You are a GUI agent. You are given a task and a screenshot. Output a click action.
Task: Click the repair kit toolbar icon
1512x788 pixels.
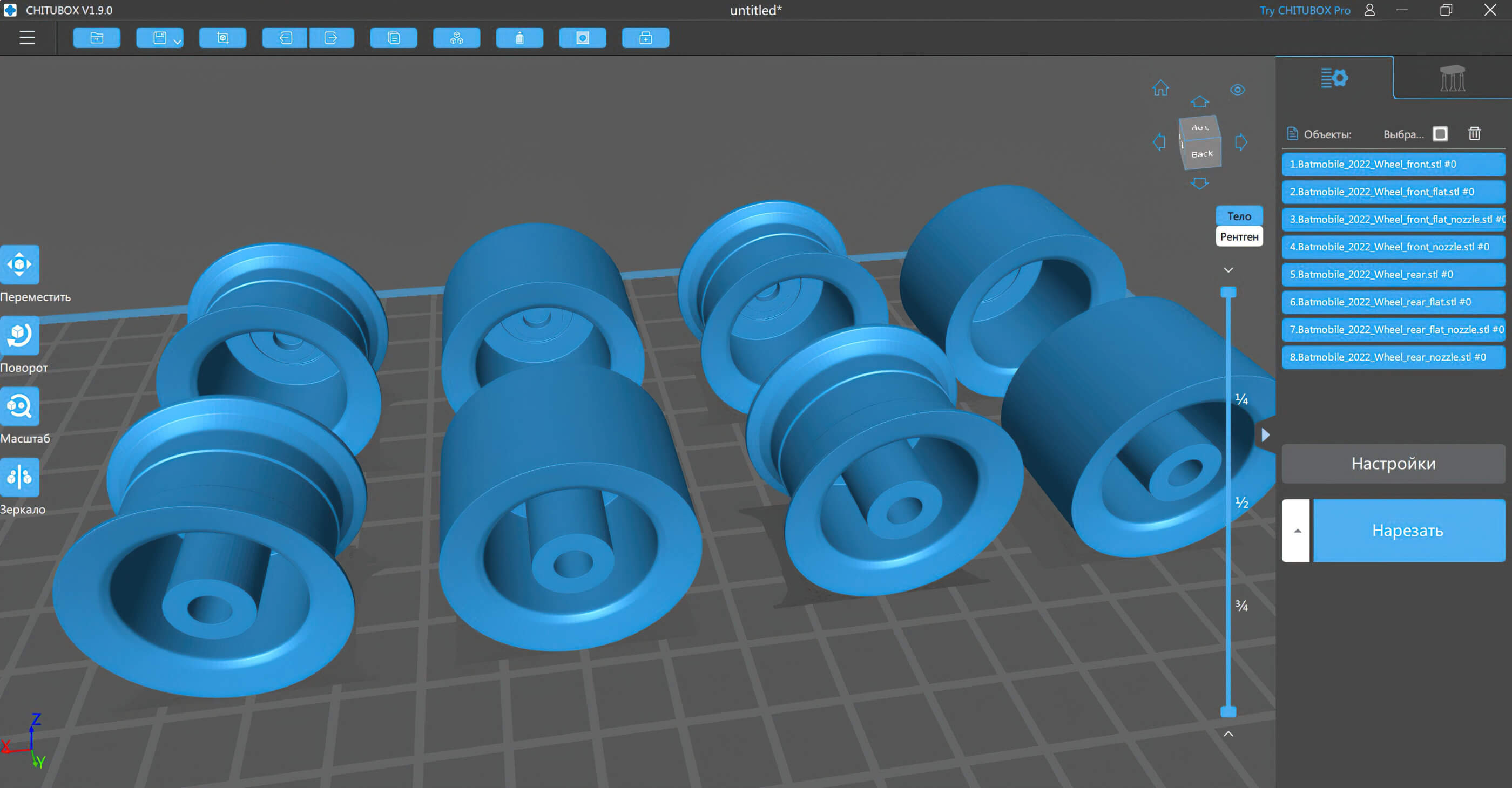645,38
